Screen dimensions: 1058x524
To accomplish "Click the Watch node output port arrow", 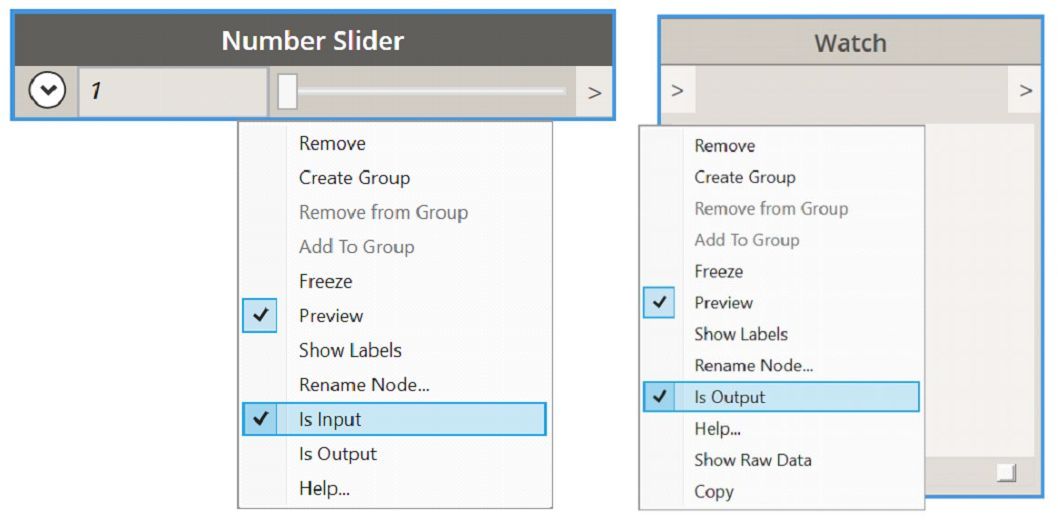I will pos(1025,91).
